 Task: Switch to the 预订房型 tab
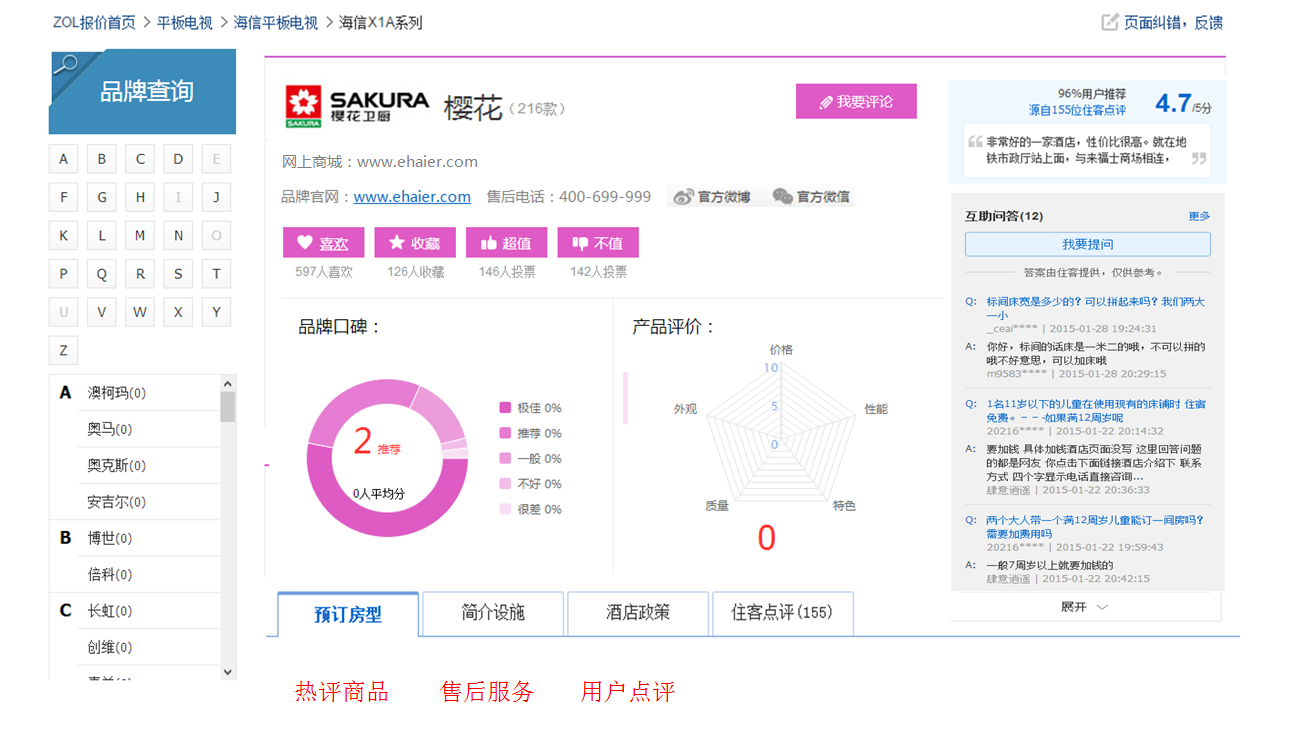(348, 614)
